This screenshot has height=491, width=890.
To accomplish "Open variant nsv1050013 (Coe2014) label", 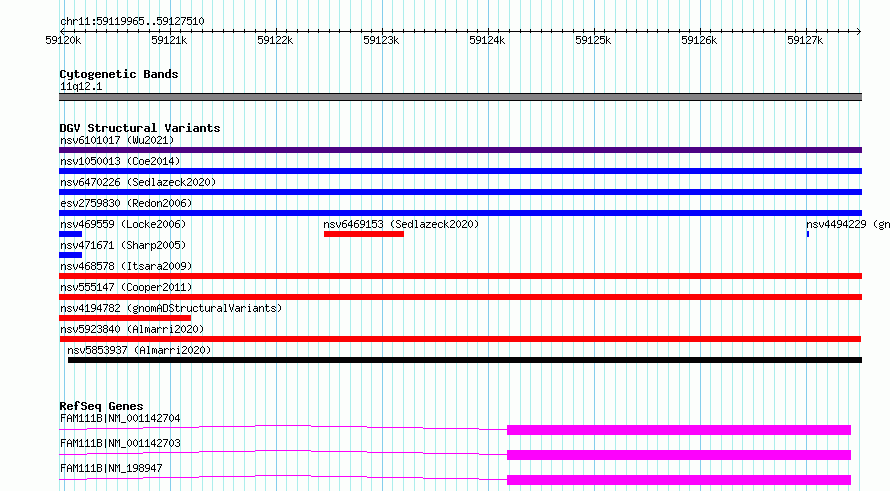I will (x=120, y=161).
